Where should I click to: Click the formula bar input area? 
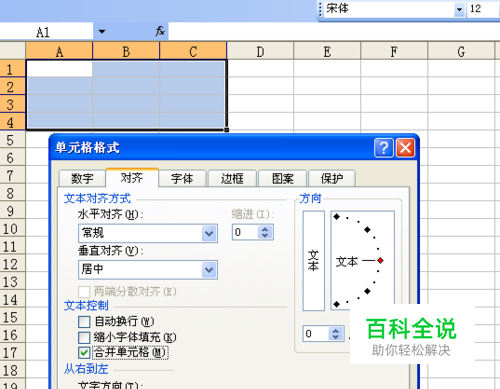[x=334, y=32]
